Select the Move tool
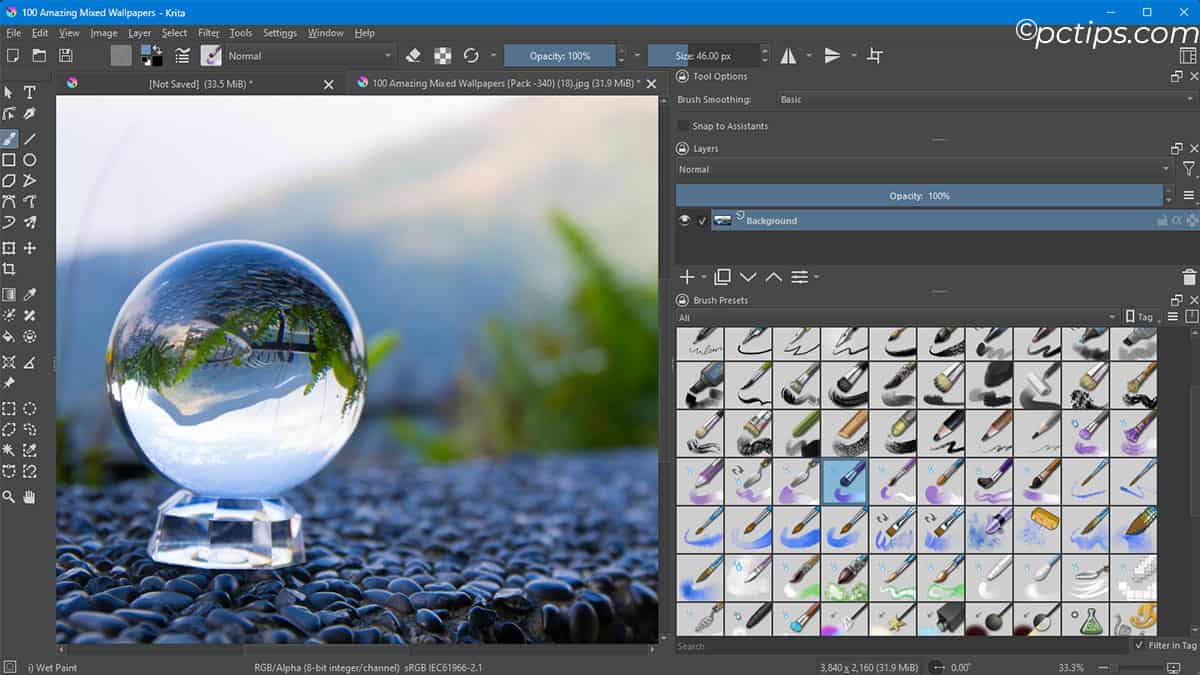The image size is (1200, 675). pos(28,246)
